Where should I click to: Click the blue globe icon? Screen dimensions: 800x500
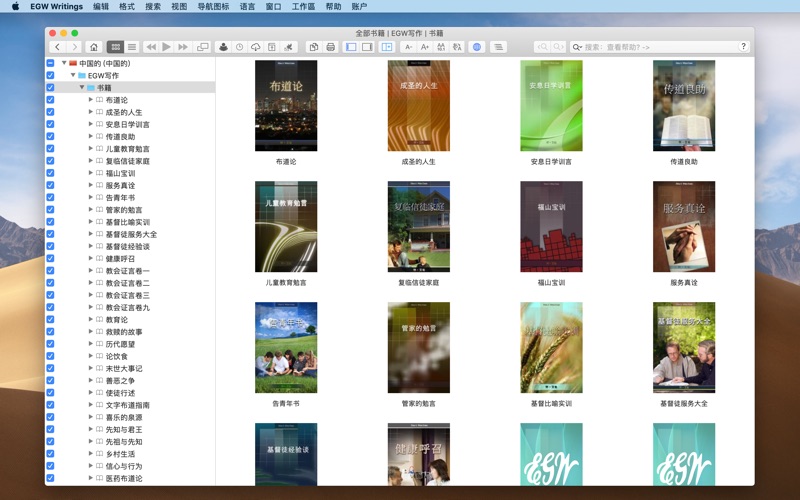pos(477,47)
